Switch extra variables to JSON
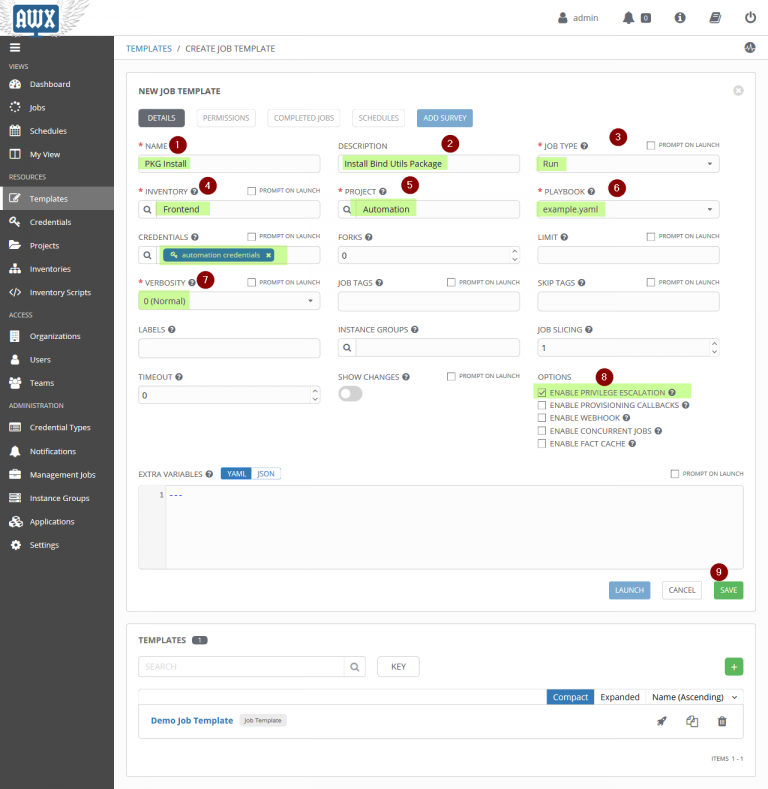The image size is (768, 789). pyautogui.click(x=266, y=474)
